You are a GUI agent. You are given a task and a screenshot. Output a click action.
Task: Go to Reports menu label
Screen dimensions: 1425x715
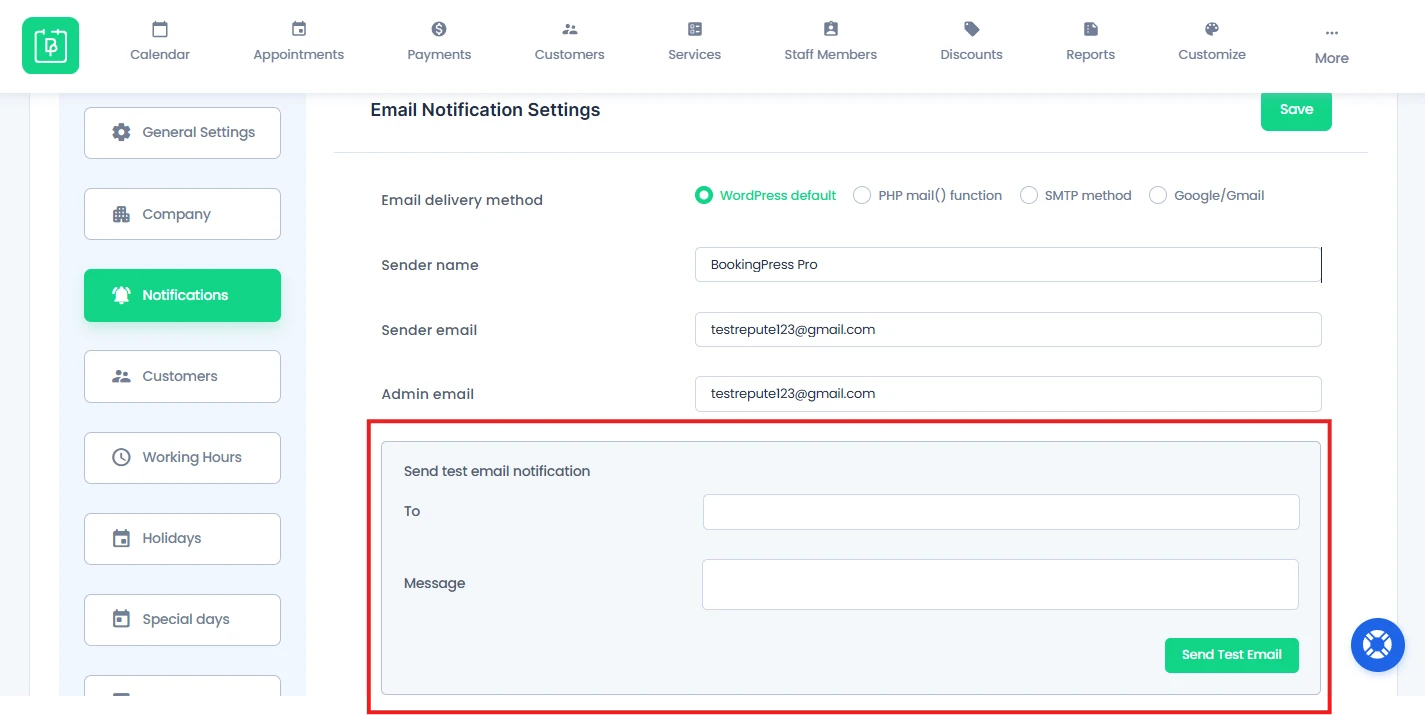click(x=1091, y=54)
